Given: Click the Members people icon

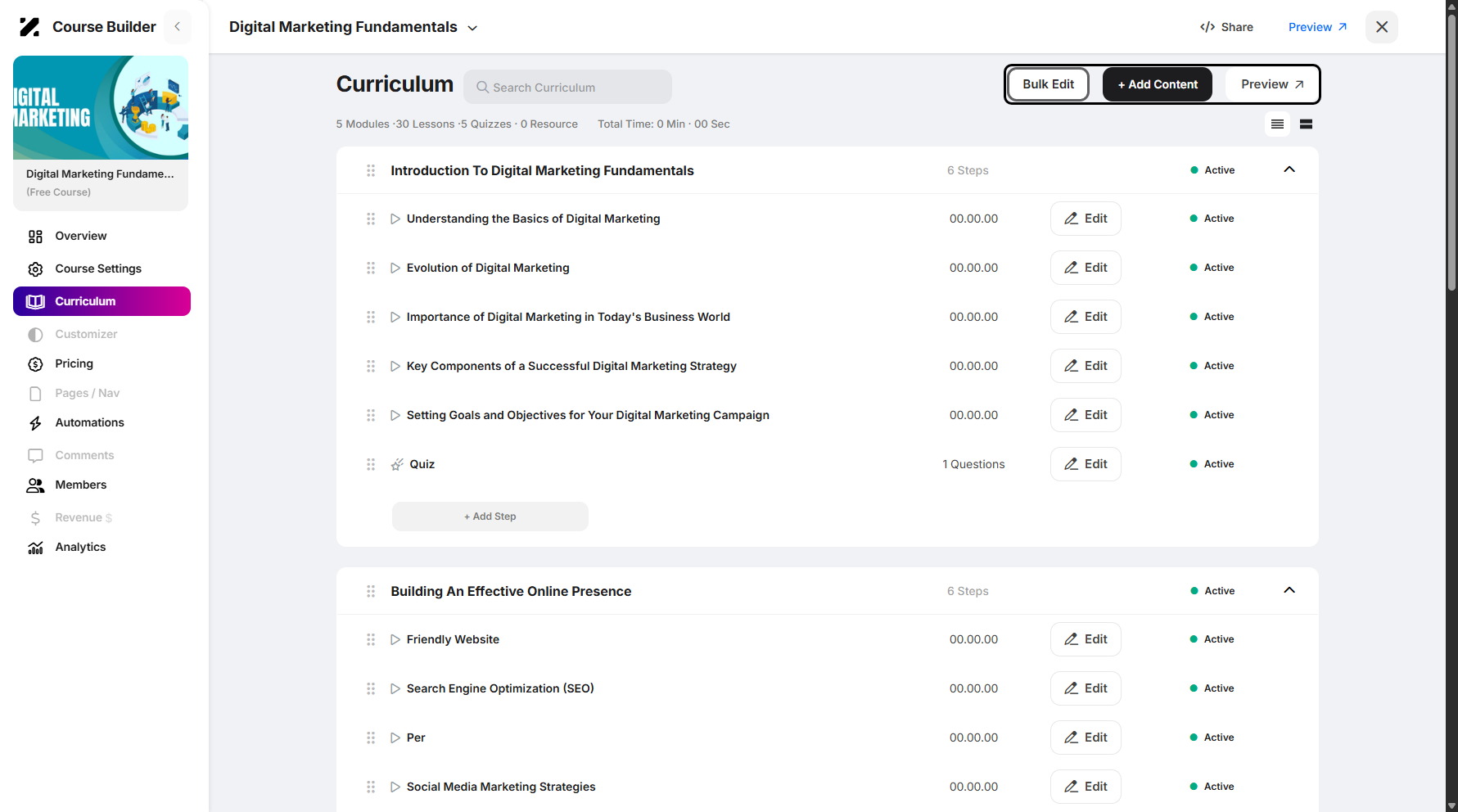Looking at the screenshot, I should click(35, 485).
